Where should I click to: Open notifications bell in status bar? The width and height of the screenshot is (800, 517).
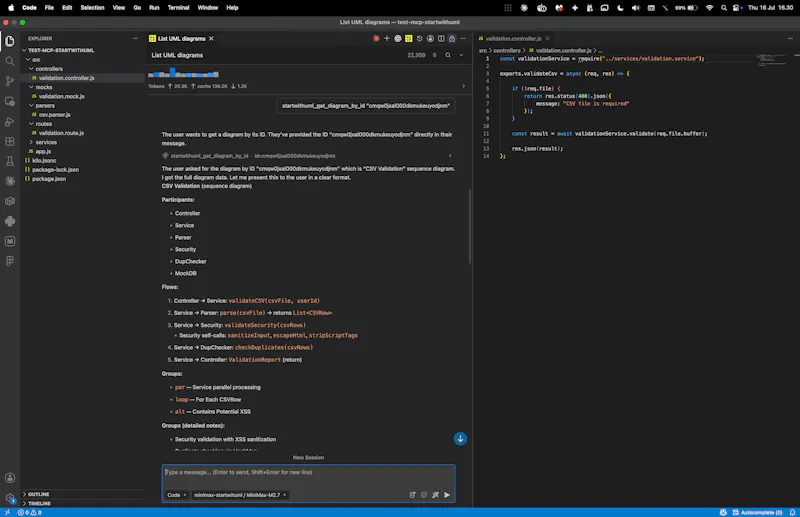pyautogui.click(x=792, y=512)
